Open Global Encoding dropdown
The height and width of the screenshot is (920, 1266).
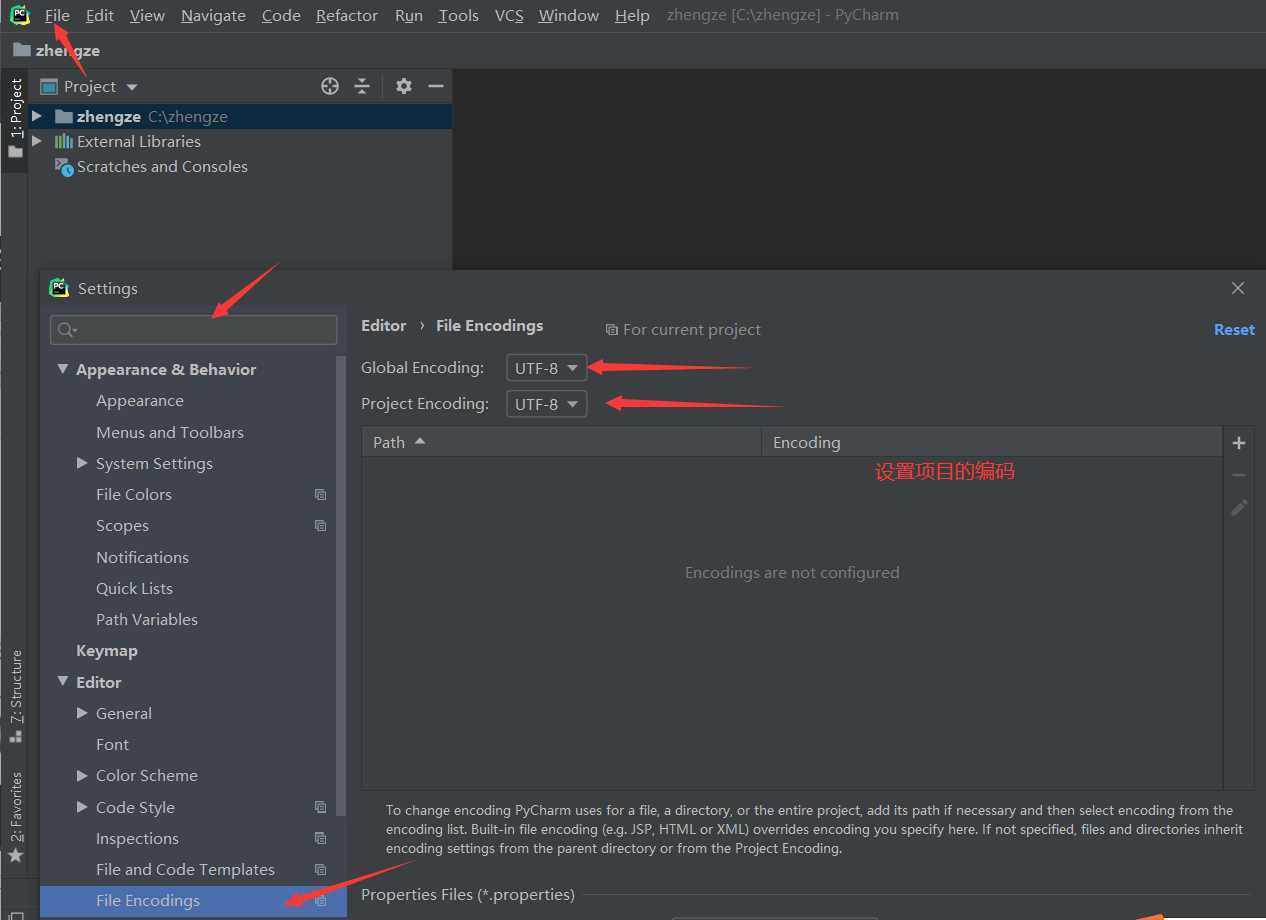click(546, 368)
